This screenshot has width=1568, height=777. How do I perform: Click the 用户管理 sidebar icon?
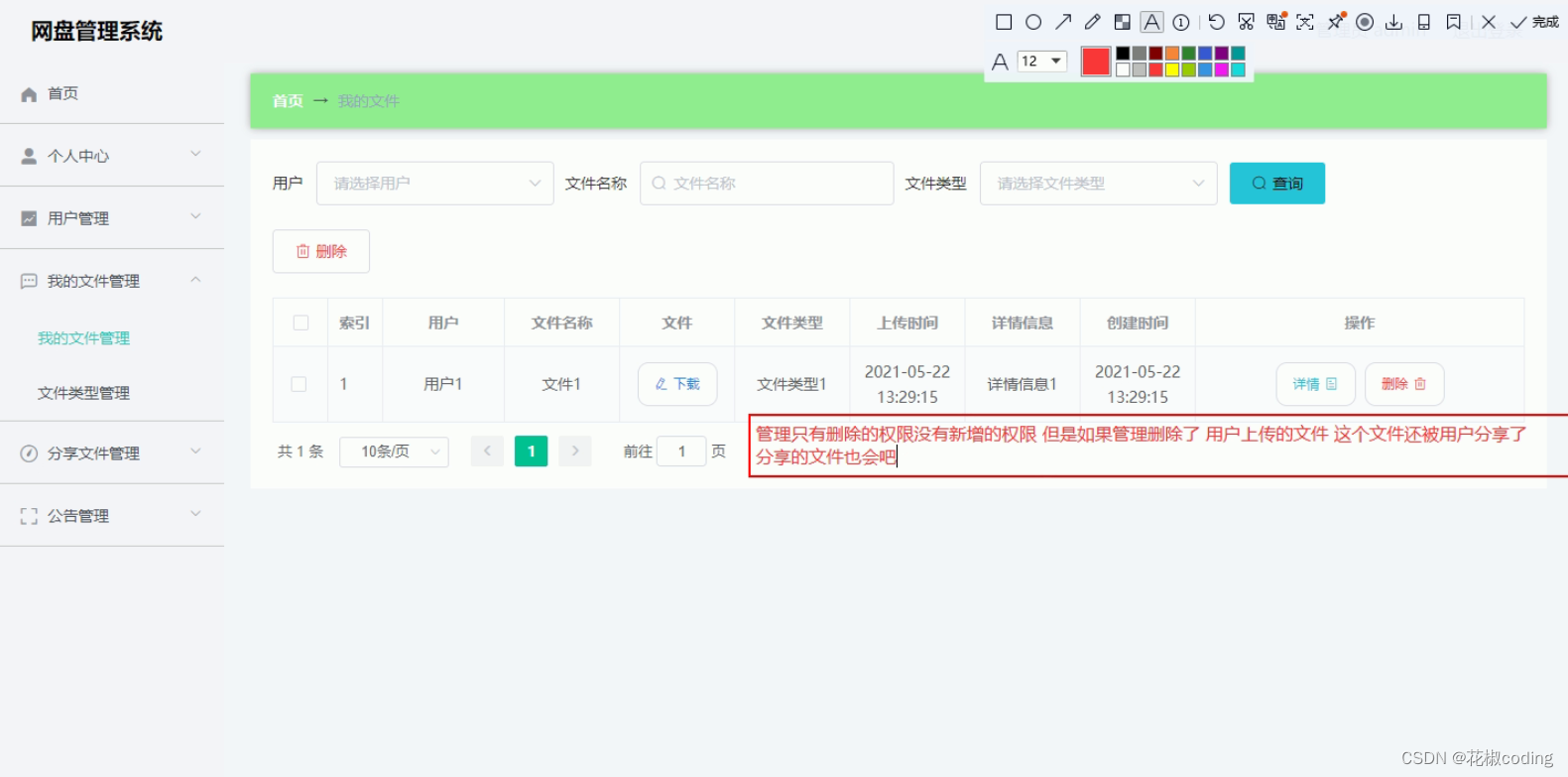point(29,218)
